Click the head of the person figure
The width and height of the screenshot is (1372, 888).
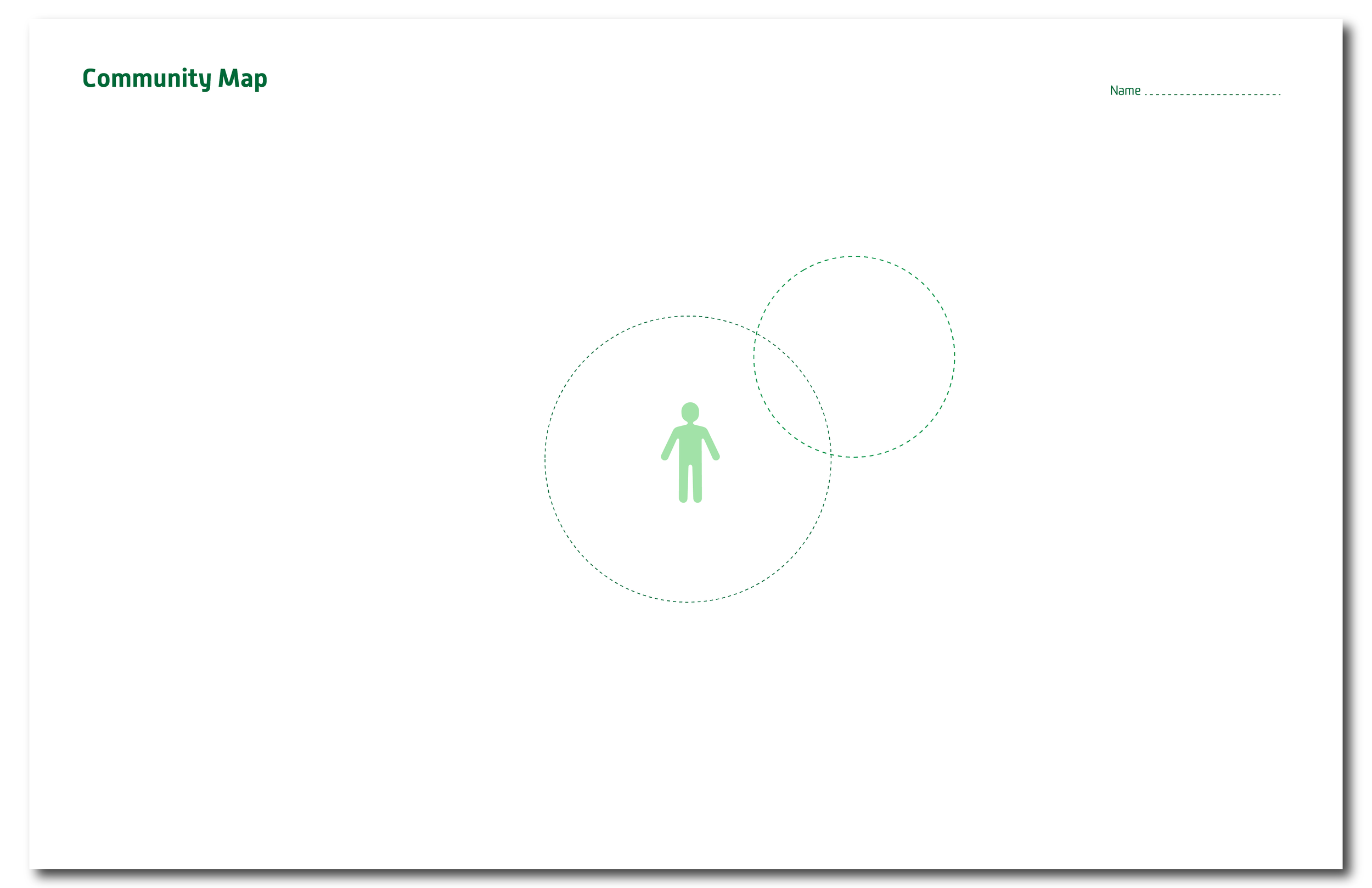click(x=690, y=412)
